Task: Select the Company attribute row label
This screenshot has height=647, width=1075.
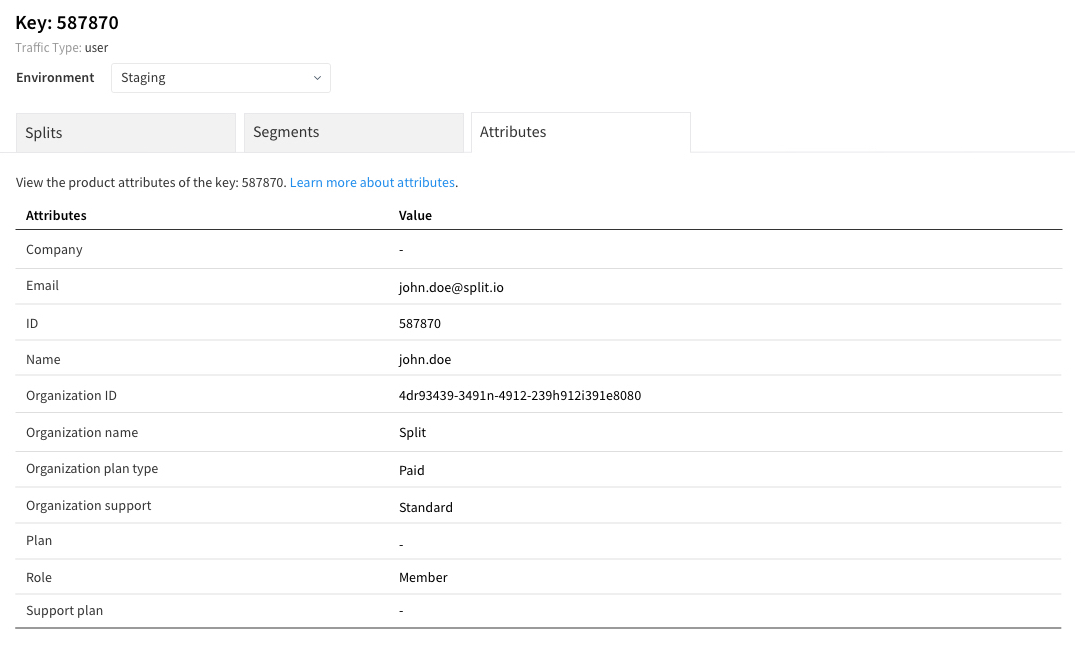Action: point(54,249)
